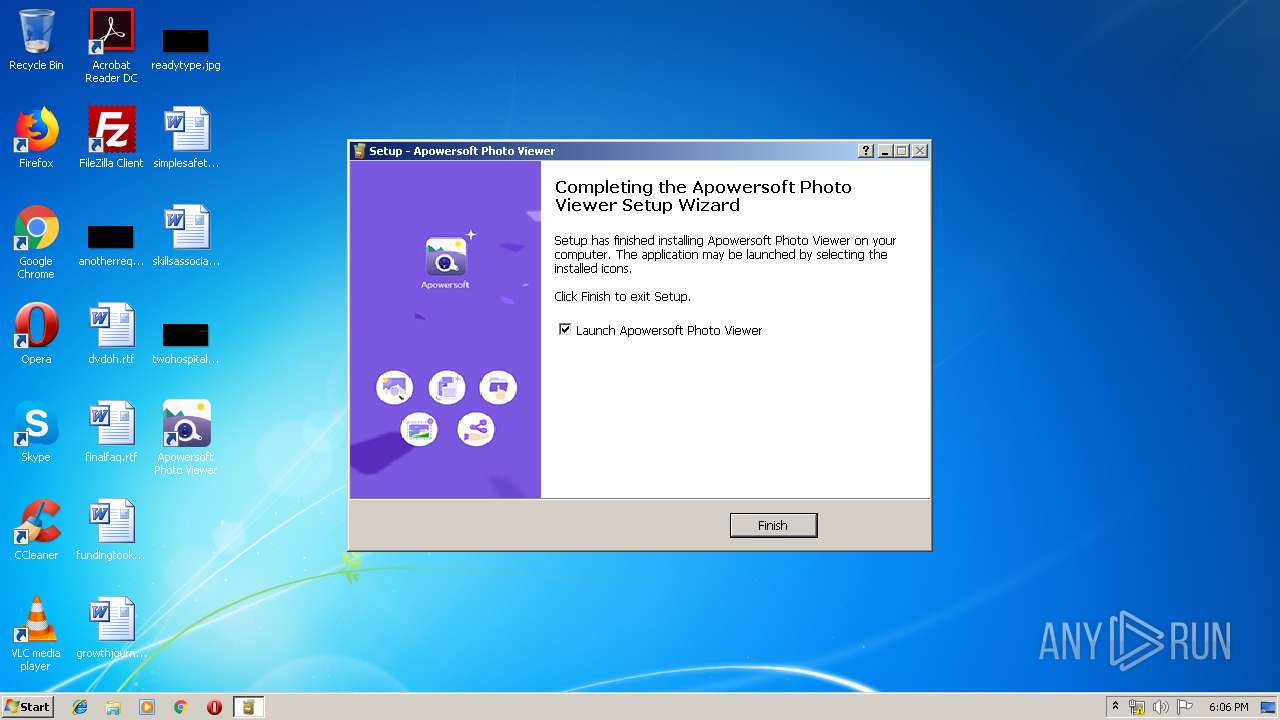
Task: Click the 6:06 PM taskbar clock
Action: (1228, 707)
